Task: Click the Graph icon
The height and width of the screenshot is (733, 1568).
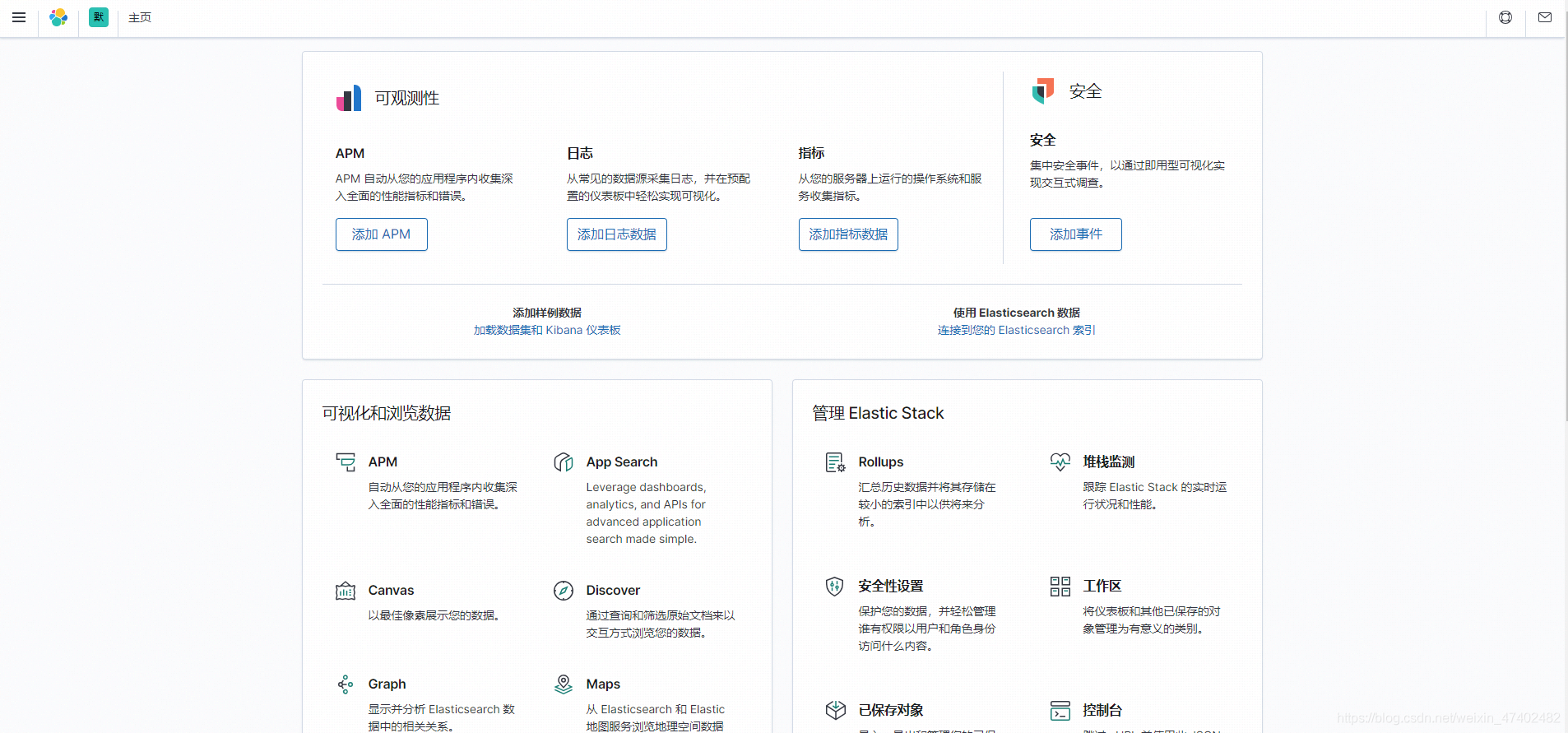Action: pyautogui.click(x=346, y=684)
